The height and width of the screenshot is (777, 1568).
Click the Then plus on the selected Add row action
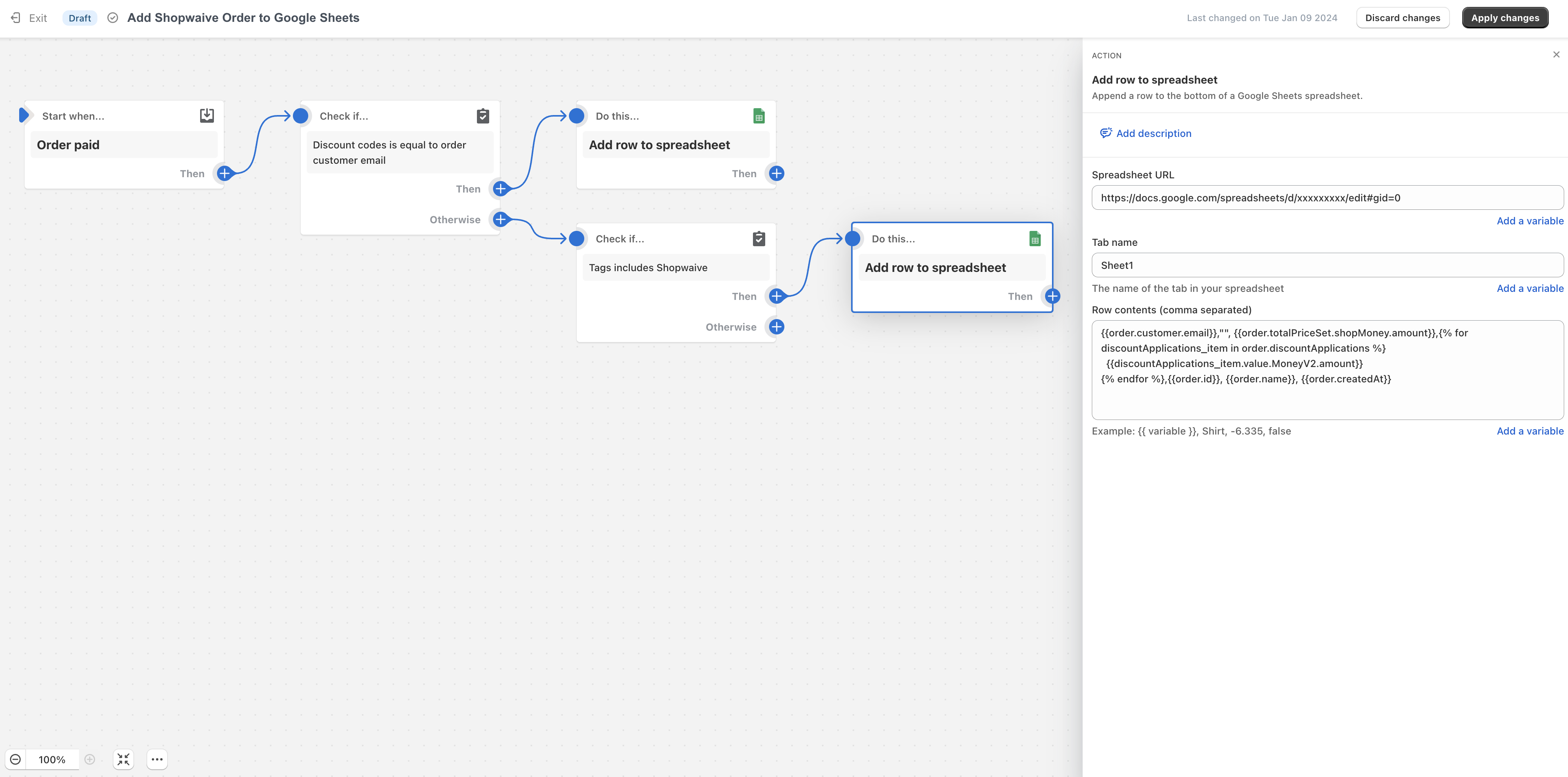[1052, 296]
